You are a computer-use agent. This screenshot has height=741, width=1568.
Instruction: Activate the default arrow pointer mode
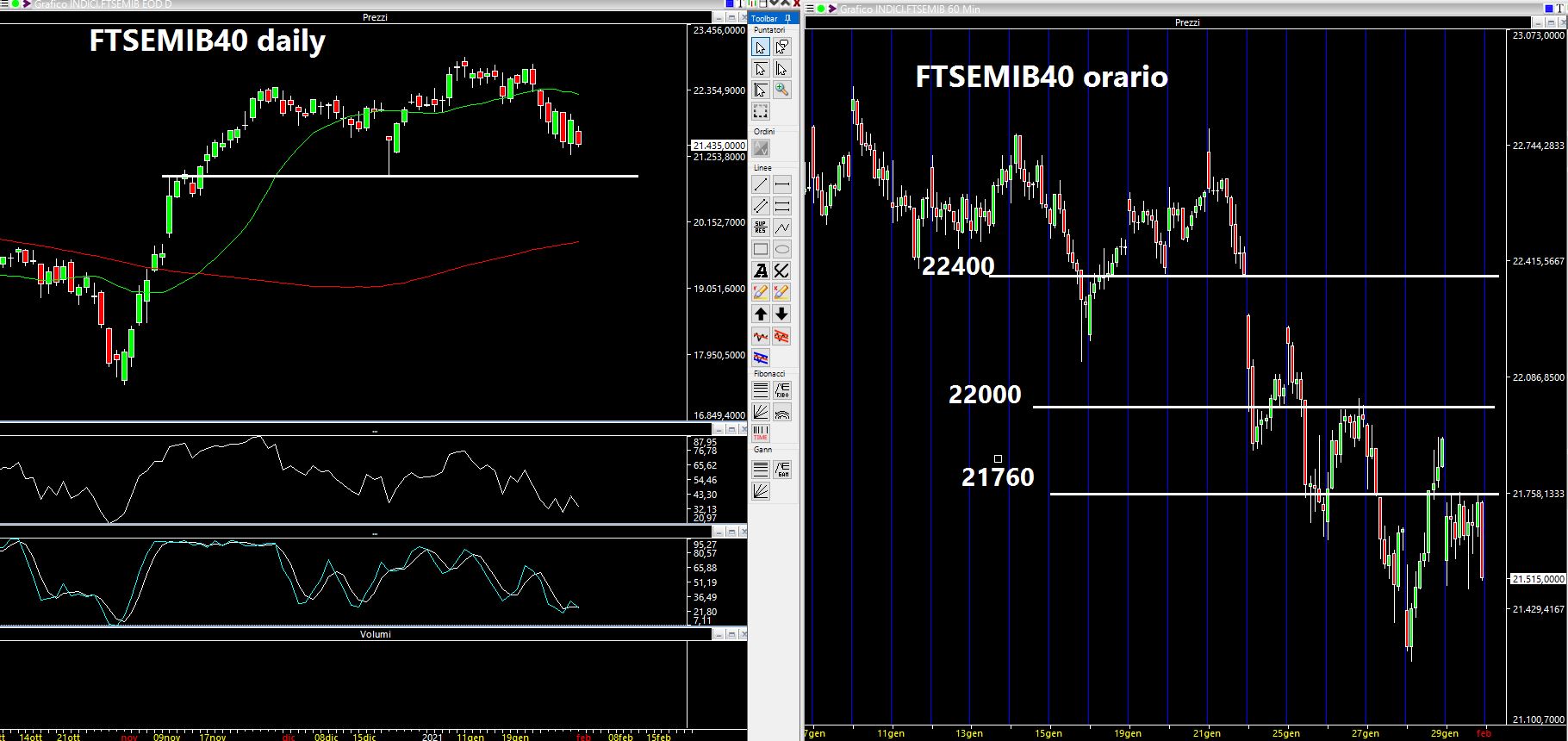coord(760,47)
